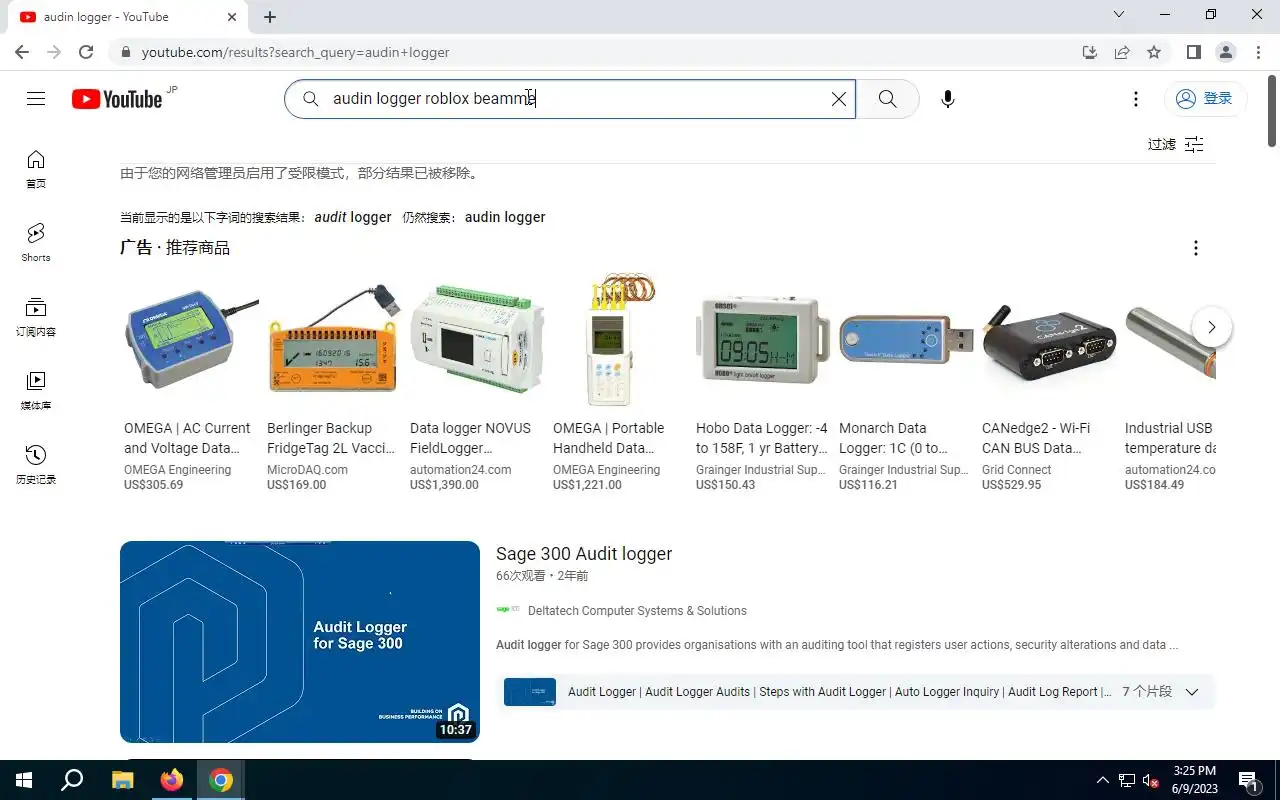This screenshot has height=800, width=1280.
Task: Play the Audit Logger for Sage 300 thumbnail
Action: 300,642
